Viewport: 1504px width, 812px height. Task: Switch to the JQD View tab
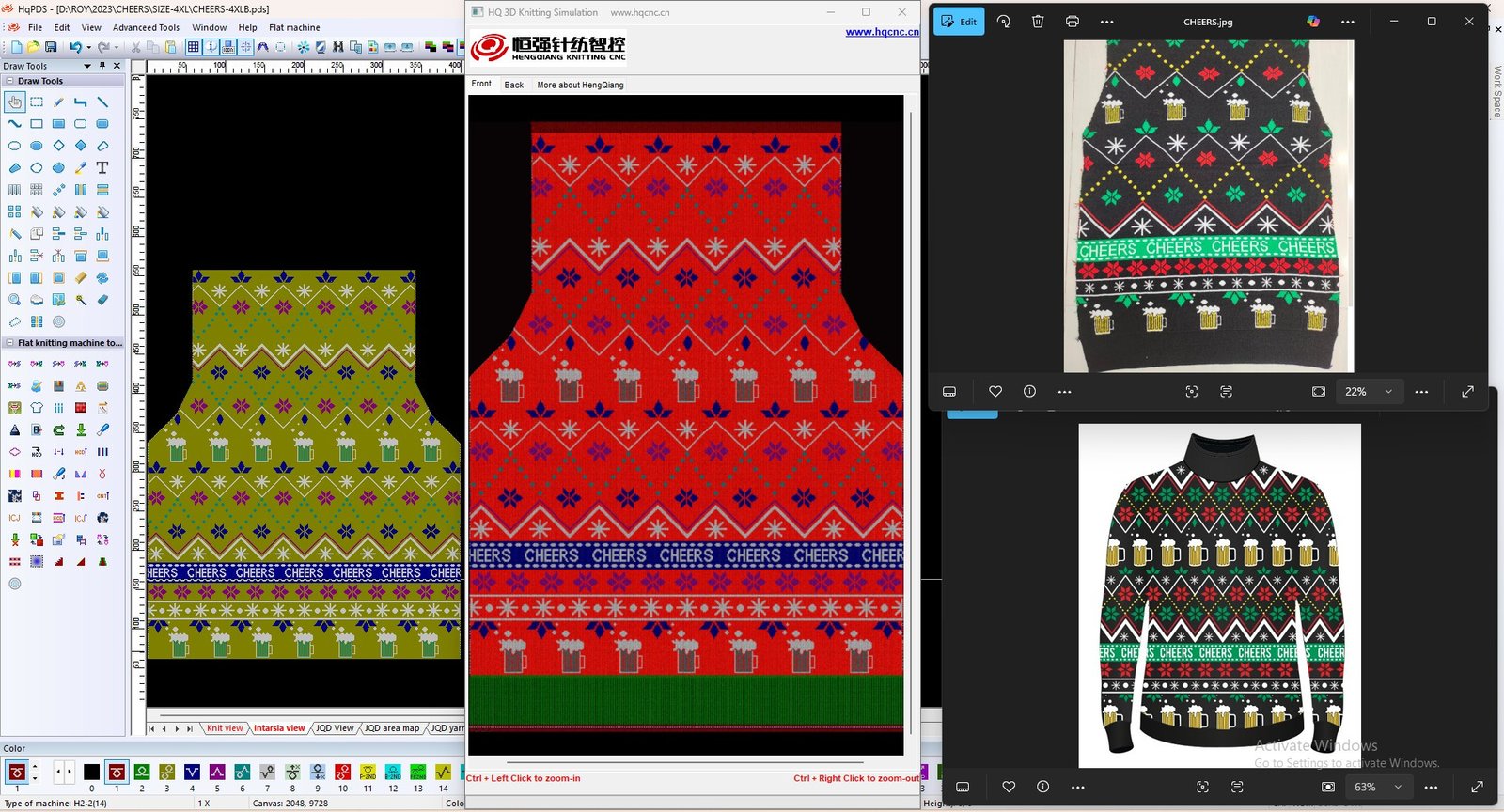click(x=335, y=728)
